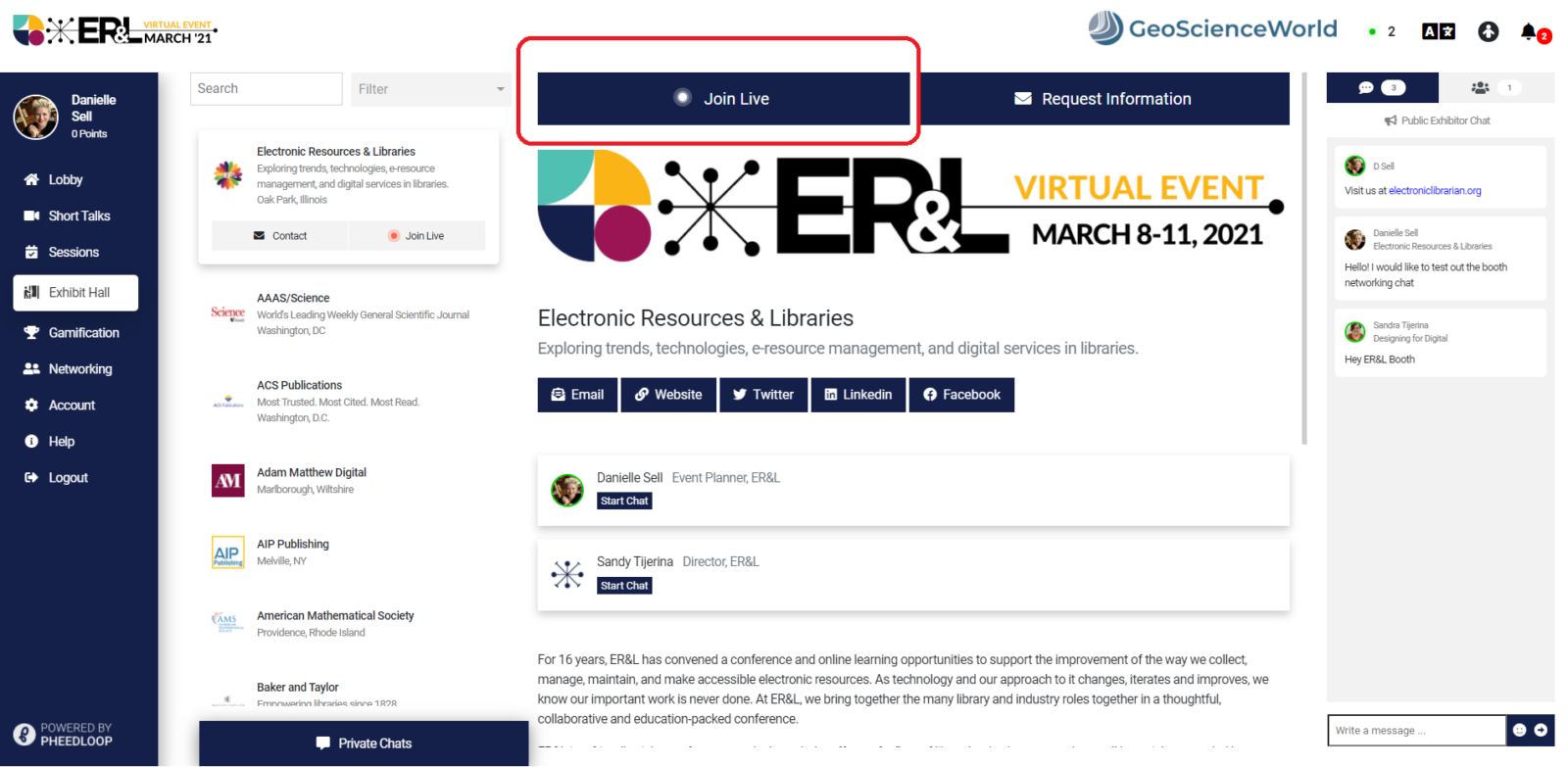
Task: Expand the Private Chats panel
Action: click(364, 743)
